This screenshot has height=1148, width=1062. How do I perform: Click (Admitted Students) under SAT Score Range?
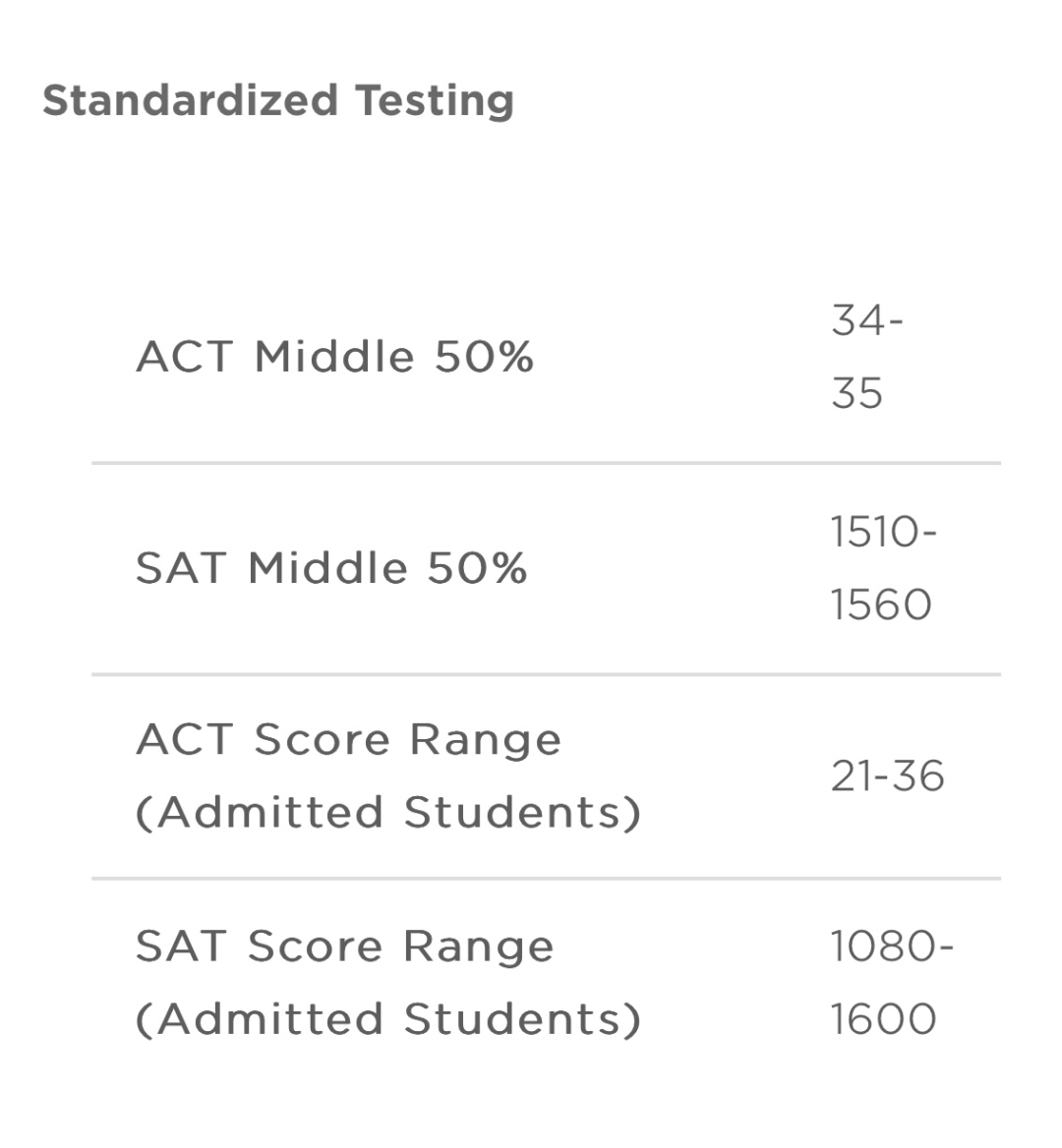[387, 1019]
